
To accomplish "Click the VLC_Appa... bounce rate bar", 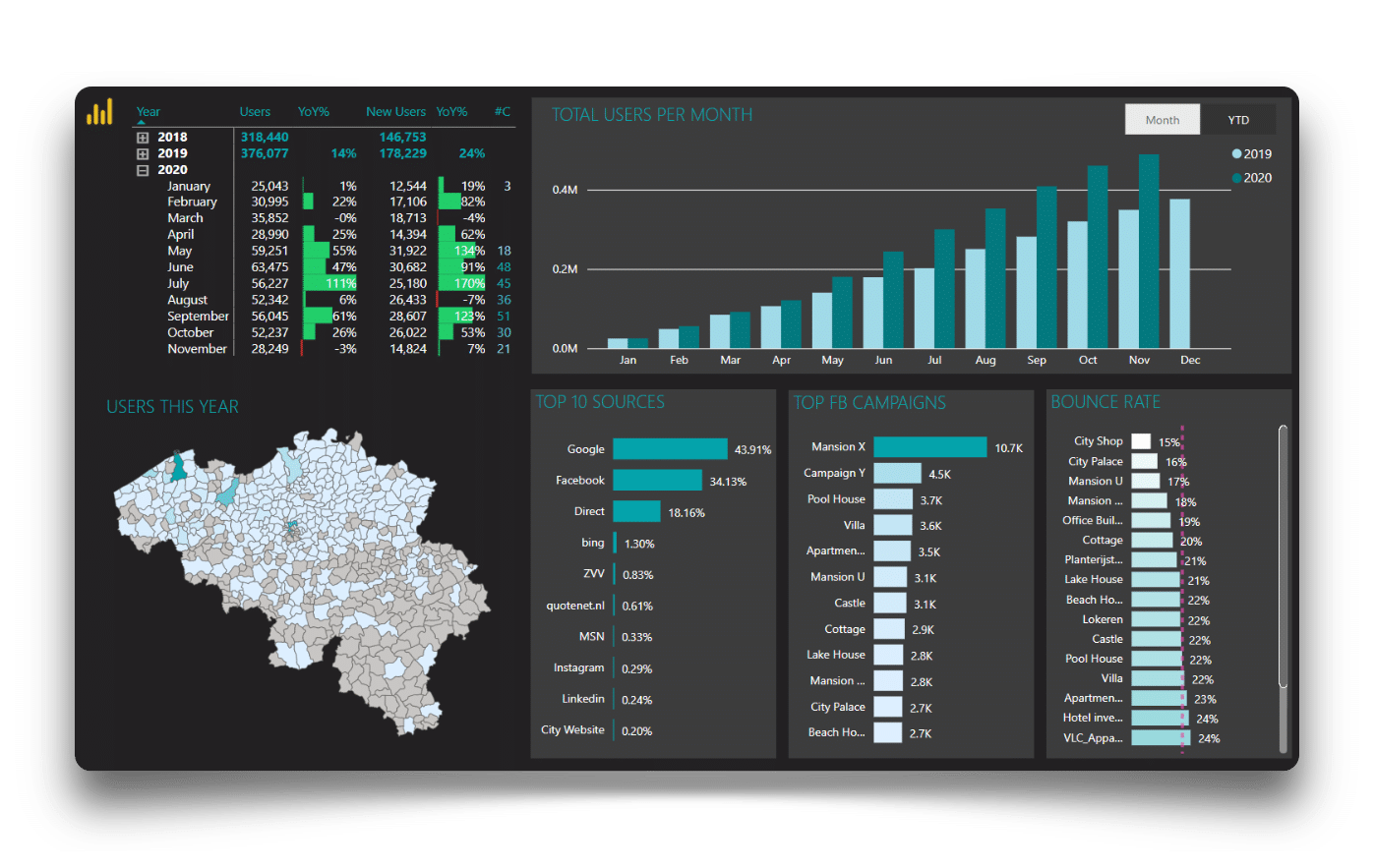I will pyautogui.click(x=1162, y=737).
